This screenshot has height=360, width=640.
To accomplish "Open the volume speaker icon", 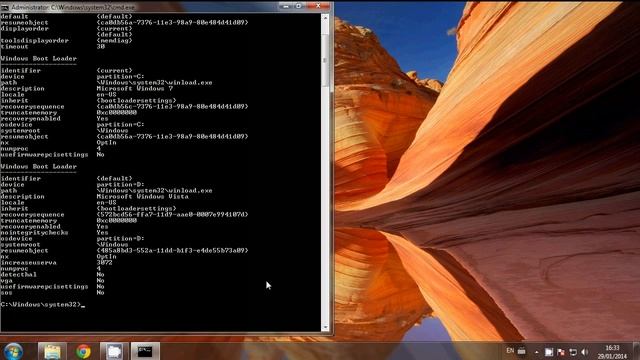I will pos(584,352).
